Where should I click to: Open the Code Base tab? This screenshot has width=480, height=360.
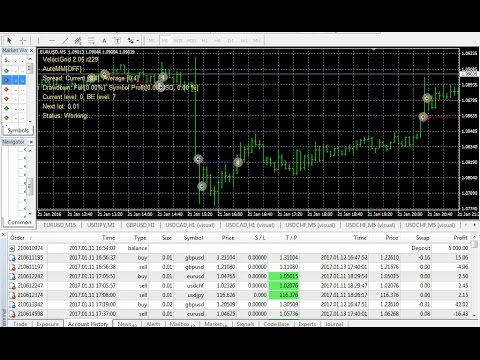276,324
